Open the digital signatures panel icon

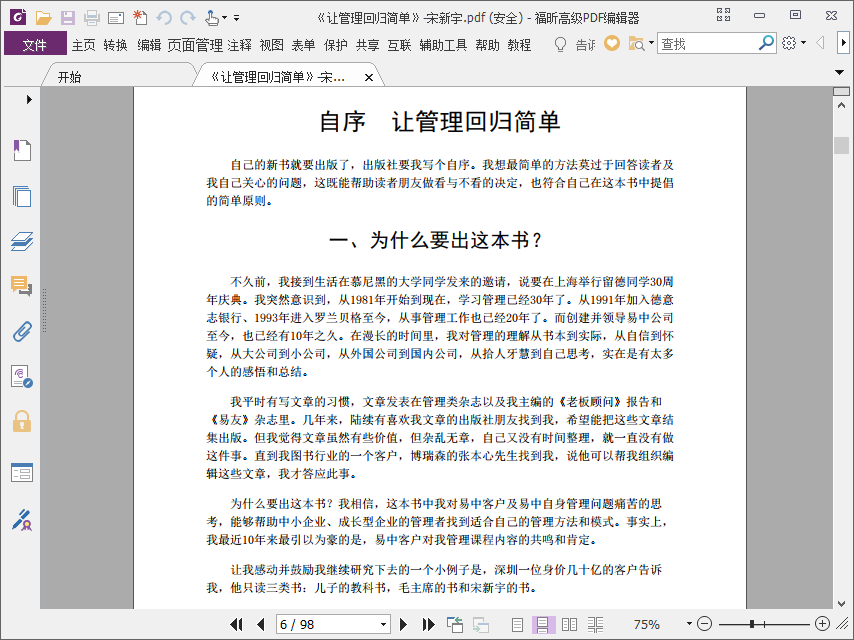pyautogui.click(x=22, y=376)
